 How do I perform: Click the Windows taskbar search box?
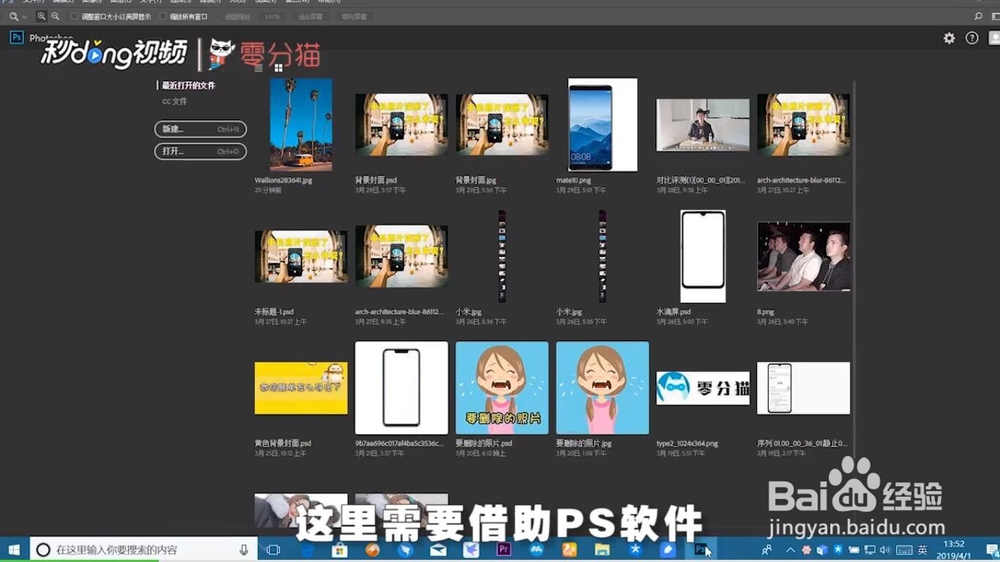(x=143, y=549)
